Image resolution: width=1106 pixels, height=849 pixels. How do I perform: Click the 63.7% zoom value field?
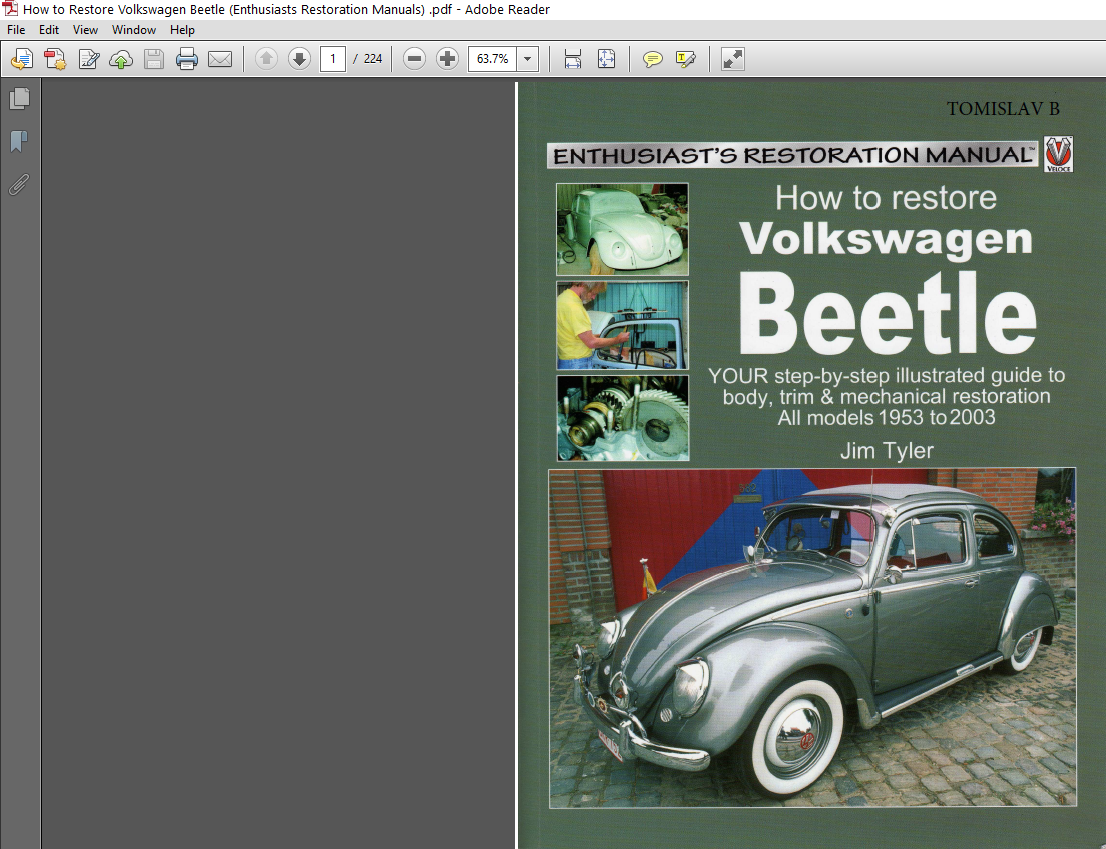click(492, 59)
